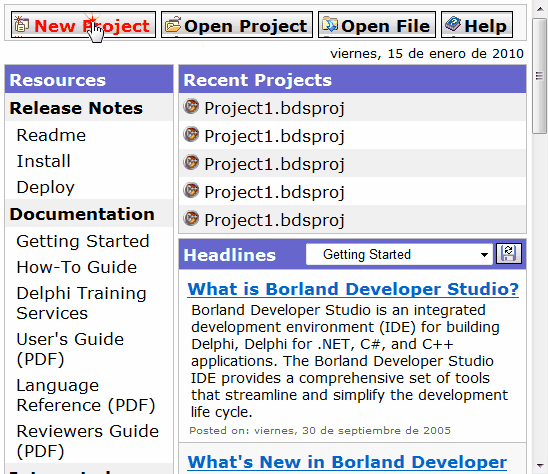Click the Headlines refresh/save icon
The width and height of the screenshot is (548, 474).
[509, 253]
